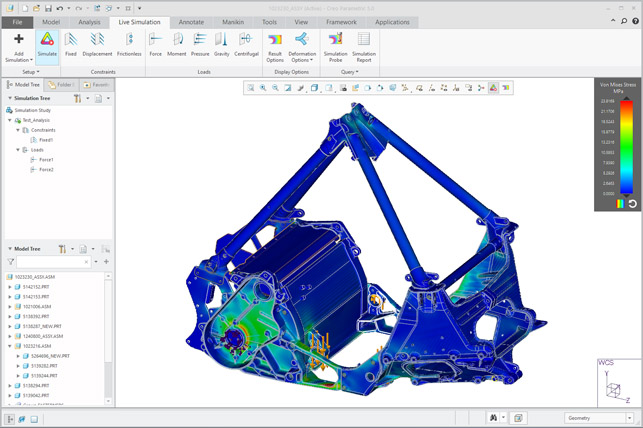Toggle the simulation display icon in graphics toolbar
This screenshot has height=428, width=643.
pos(493,88)
